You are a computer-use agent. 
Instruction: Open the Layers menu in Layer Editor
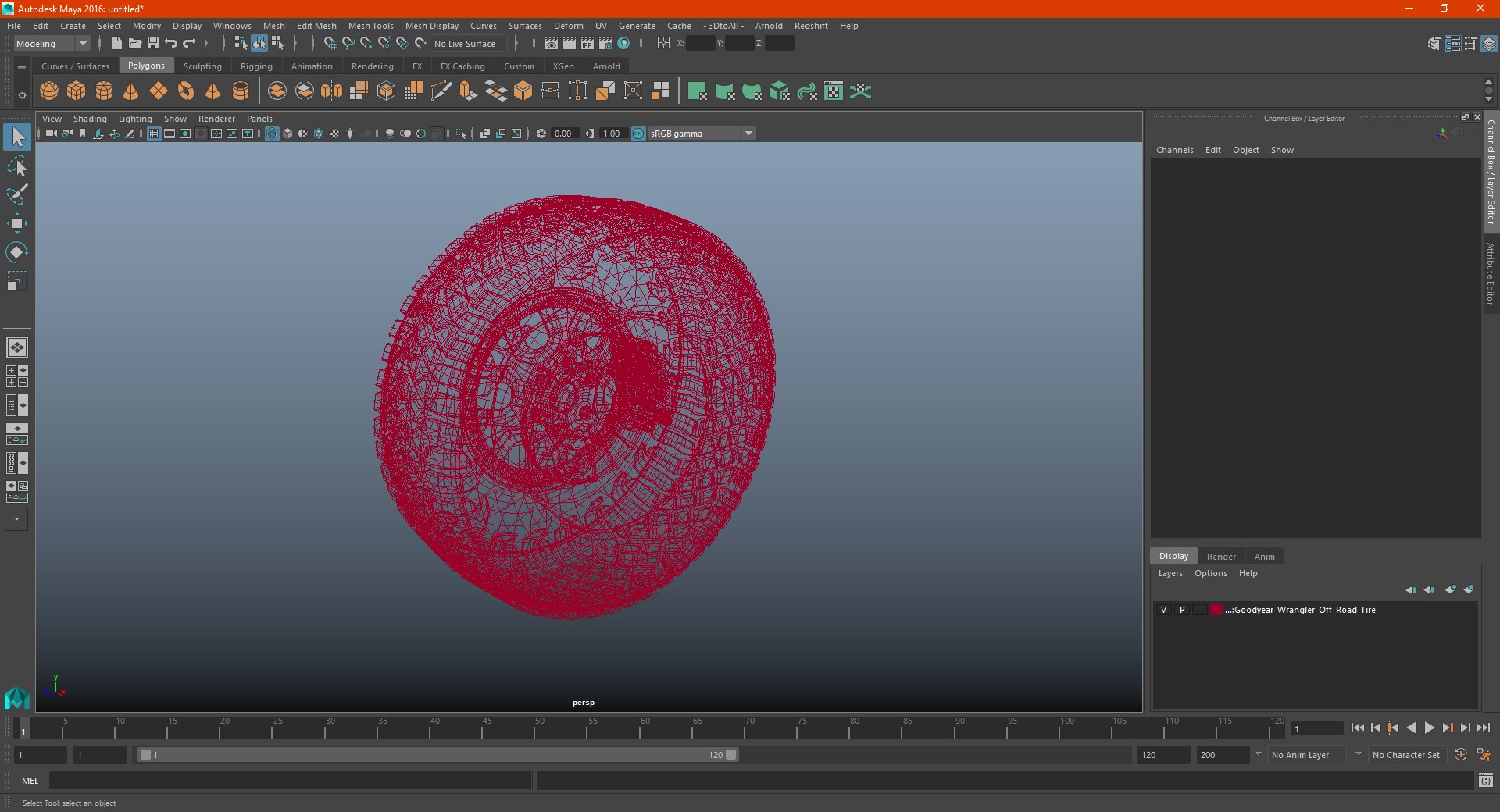point(1170,573)
